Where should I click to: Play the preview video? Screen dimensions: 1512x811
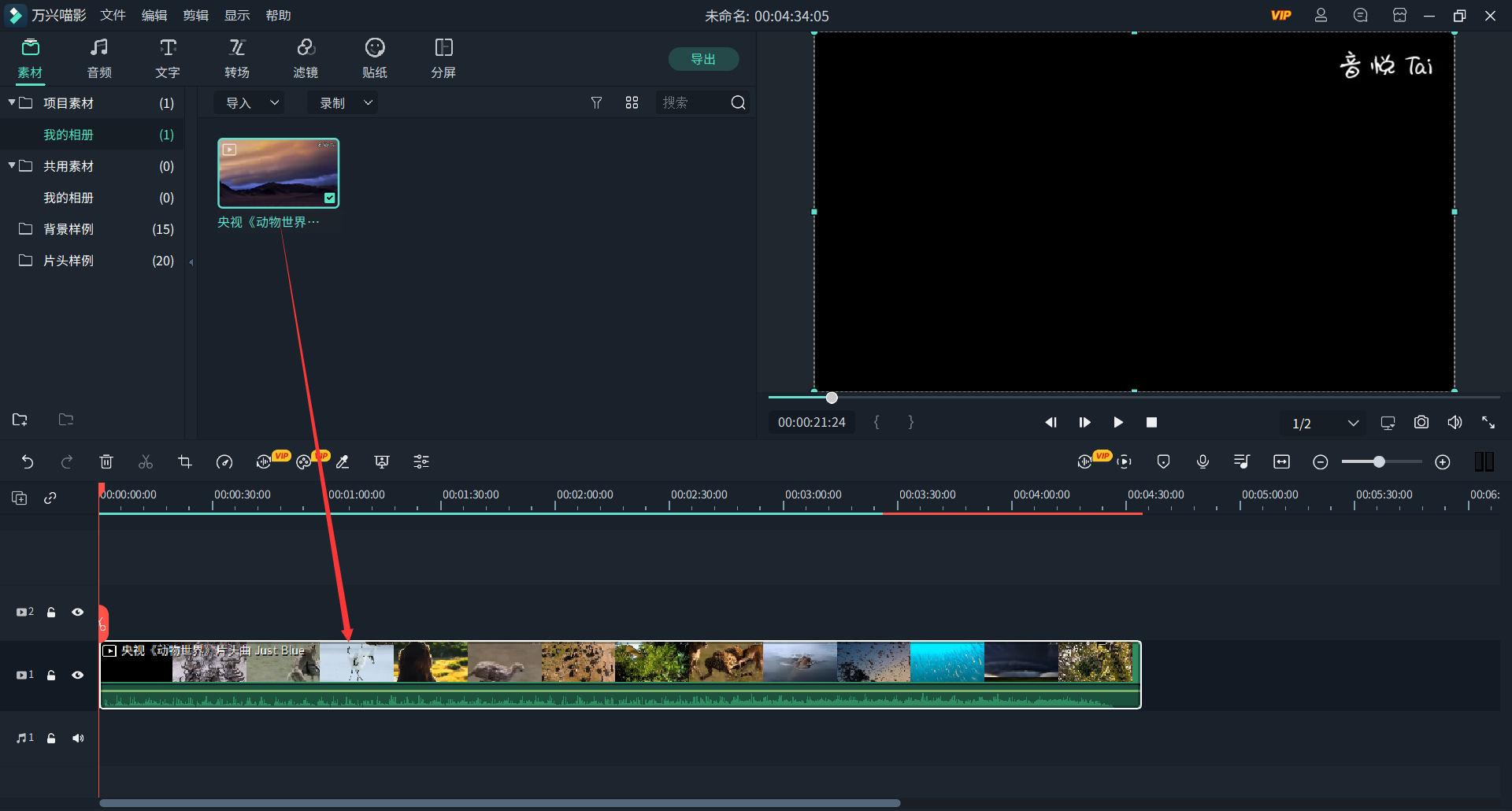click(1118, 423)
